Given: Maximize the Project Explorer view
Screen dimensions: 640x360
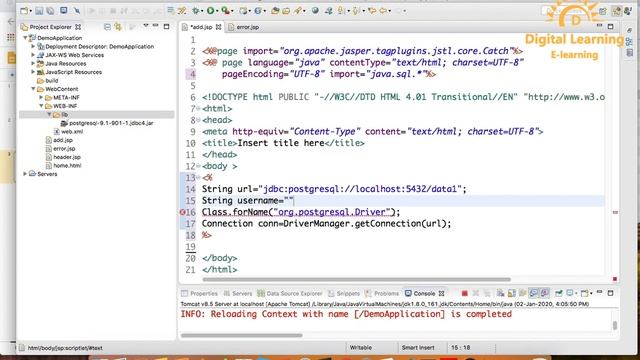Looking at the screenshot, I should pyautogui.click(x=167, y=27).
